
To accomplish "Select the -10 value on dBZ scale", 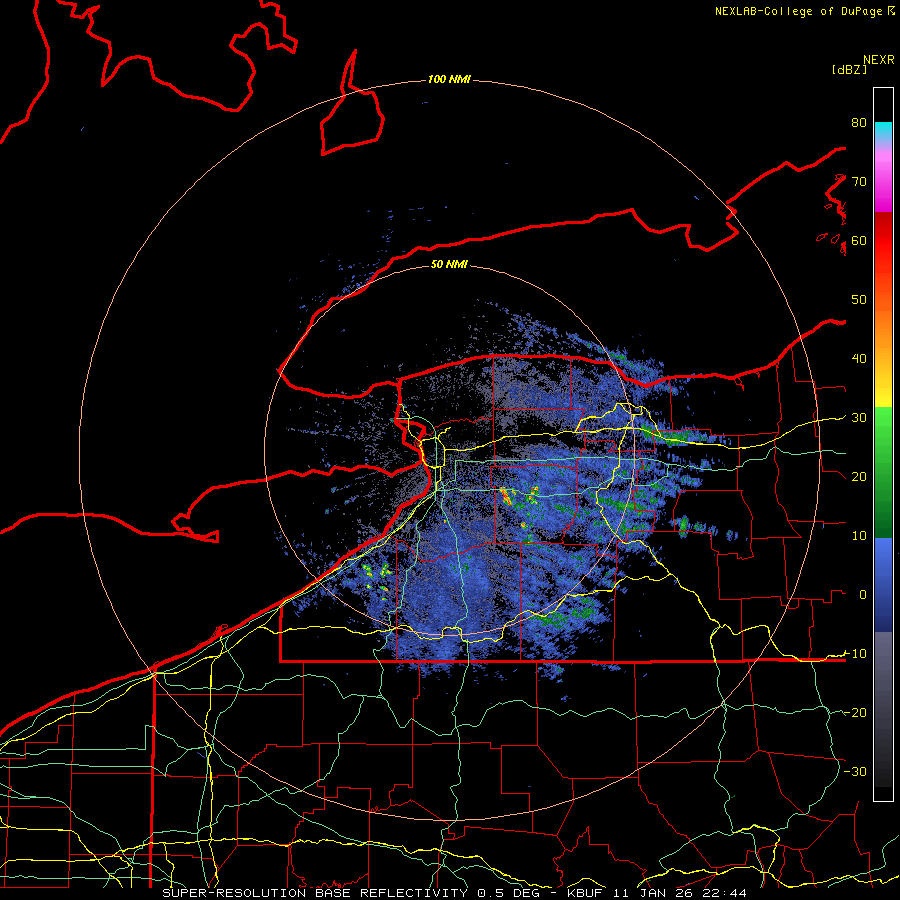I will tap(855, 654).
